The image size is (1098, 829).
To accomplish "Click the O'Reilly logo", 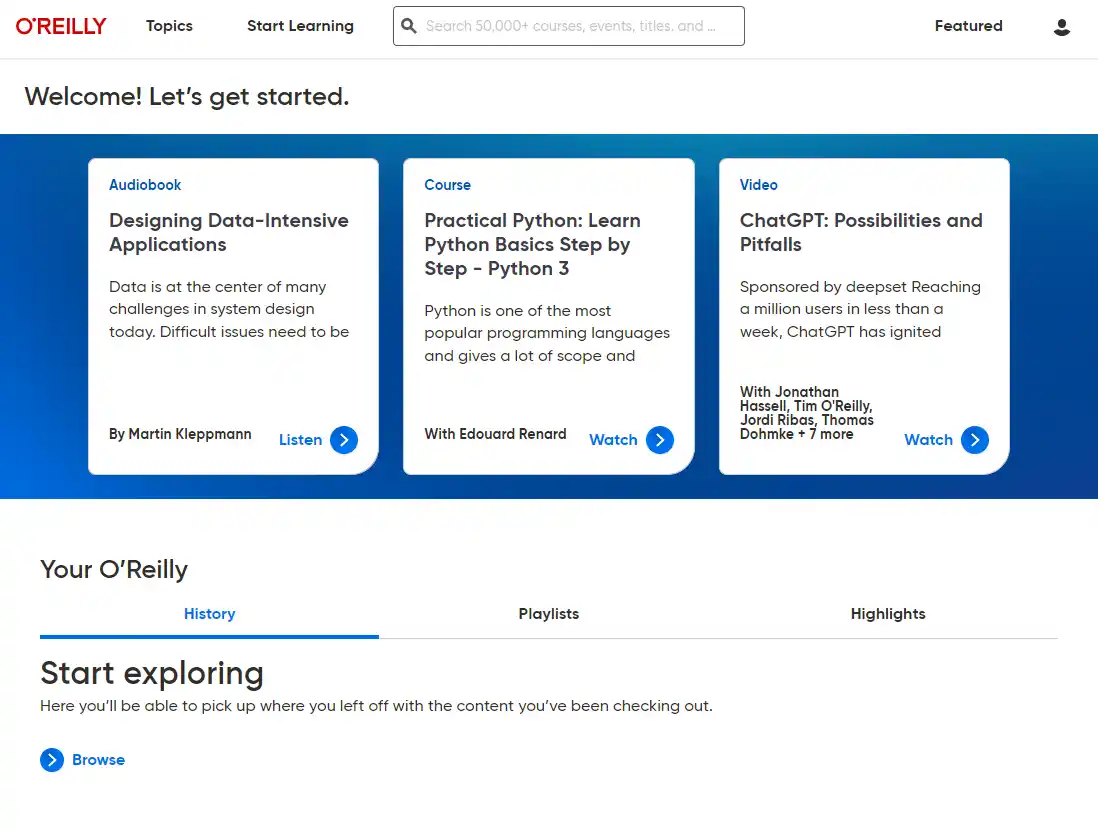I will (61, 26).
